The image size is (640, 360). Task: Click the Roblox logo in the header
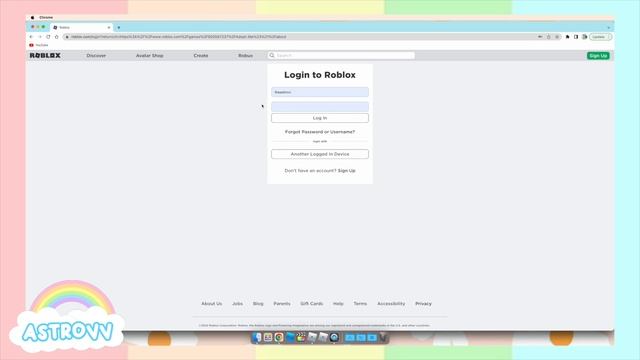click(45, 56)
